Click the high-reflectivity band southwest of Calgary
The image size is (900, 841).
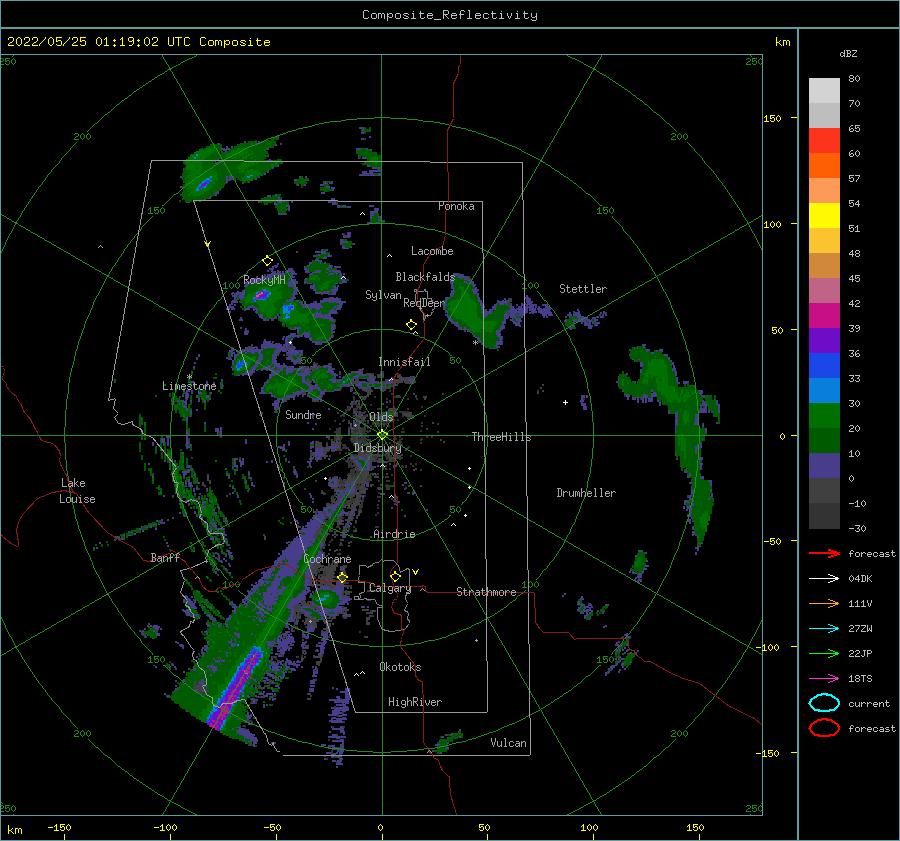coord(236,688)
